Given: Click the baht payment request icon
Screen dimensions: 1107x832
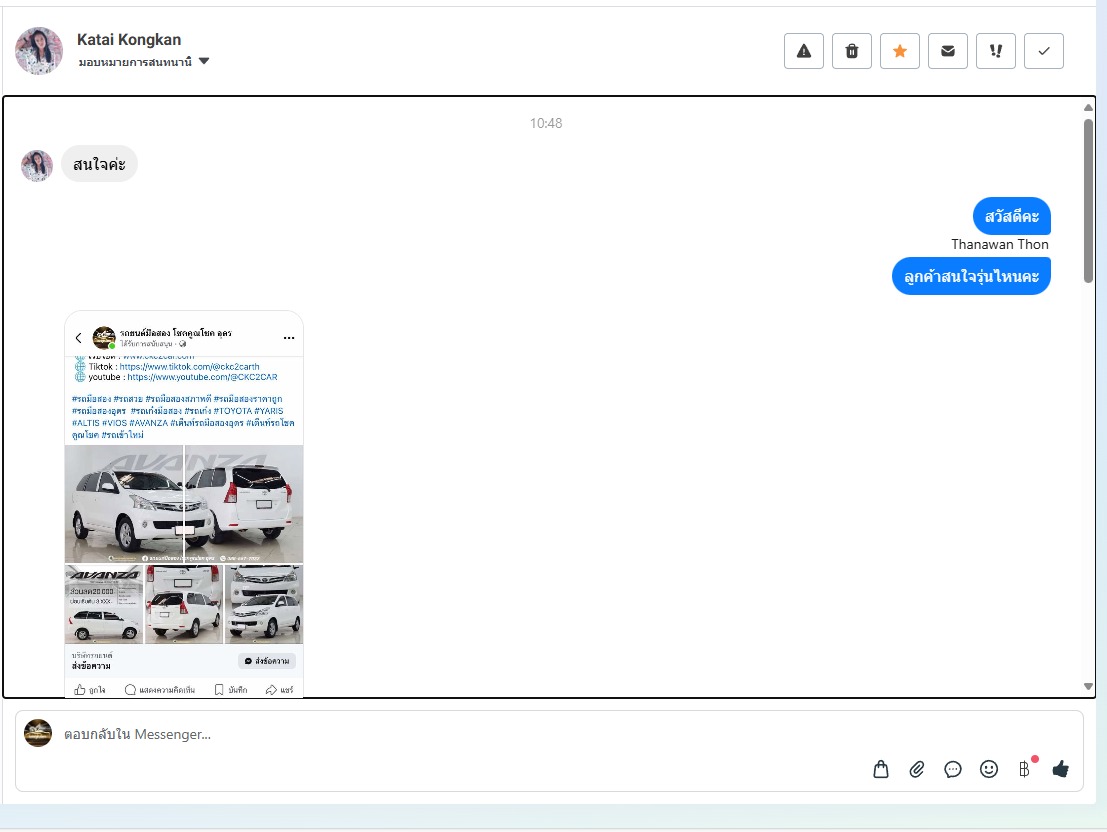Looking at the screenshot, I should tap(1024, 769).
